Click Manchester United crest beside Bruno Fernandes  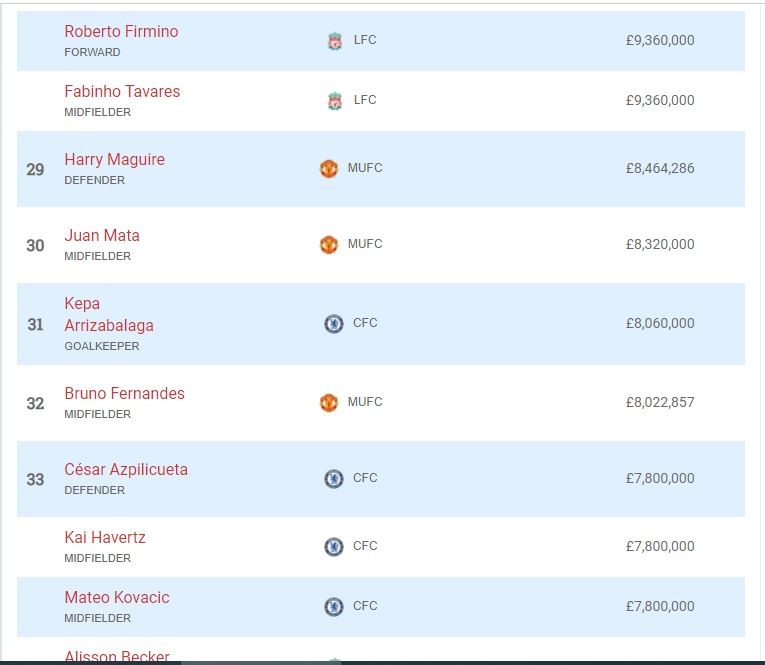point(329,403)
